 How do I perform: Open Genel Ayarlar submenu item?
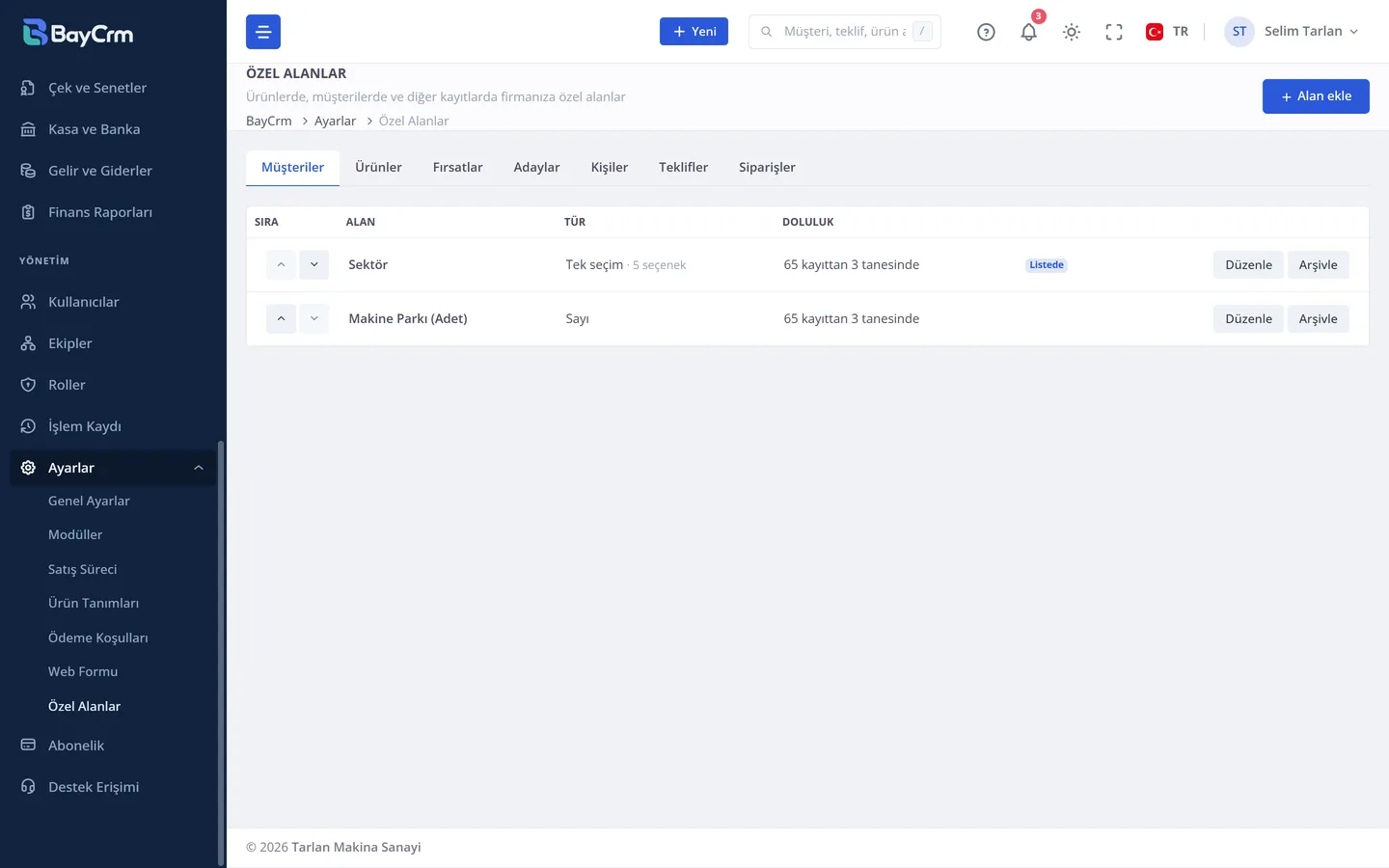[89, 502]
